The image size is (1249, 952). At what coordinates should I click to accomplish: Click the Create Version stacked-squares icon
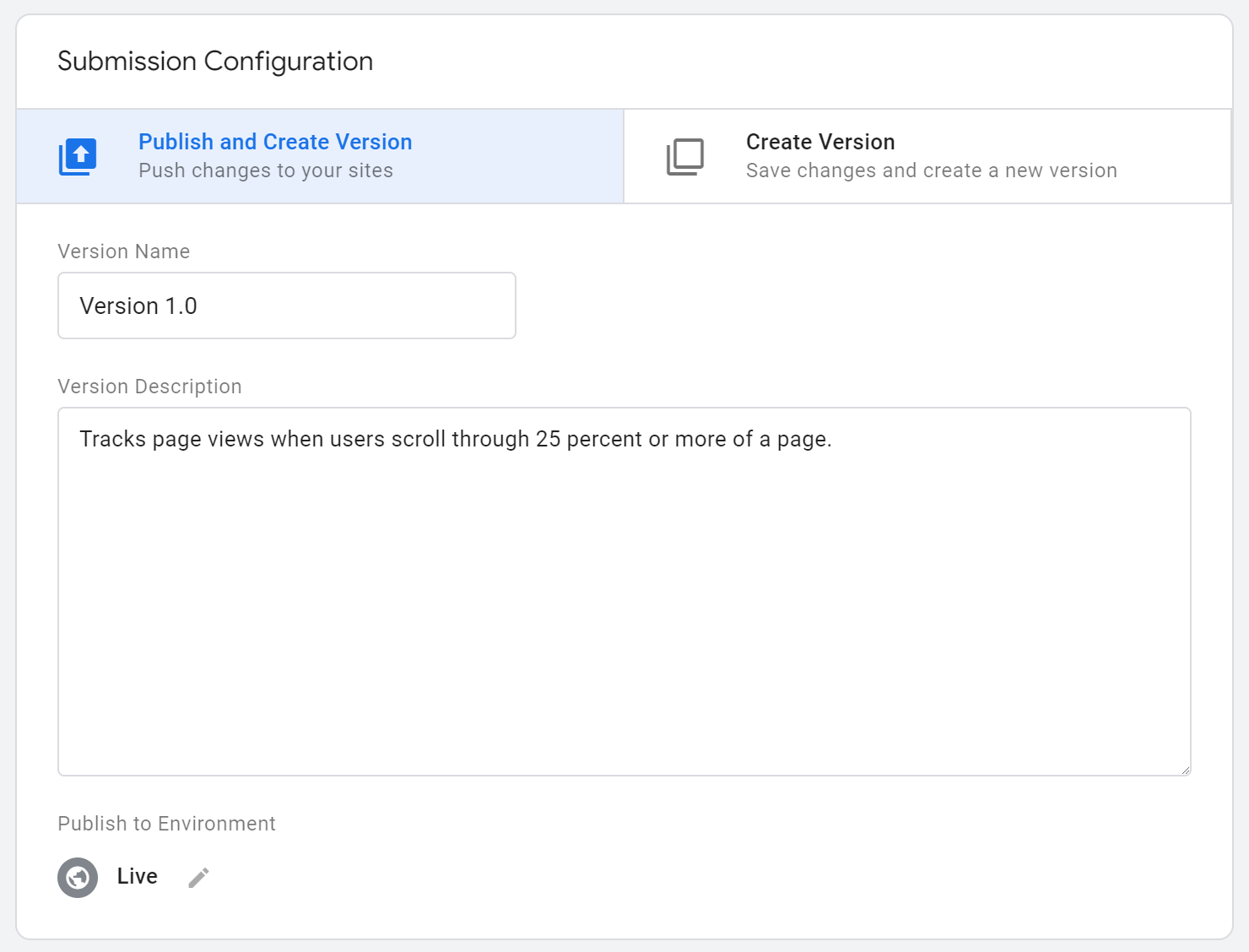click(x=685, y=157)
